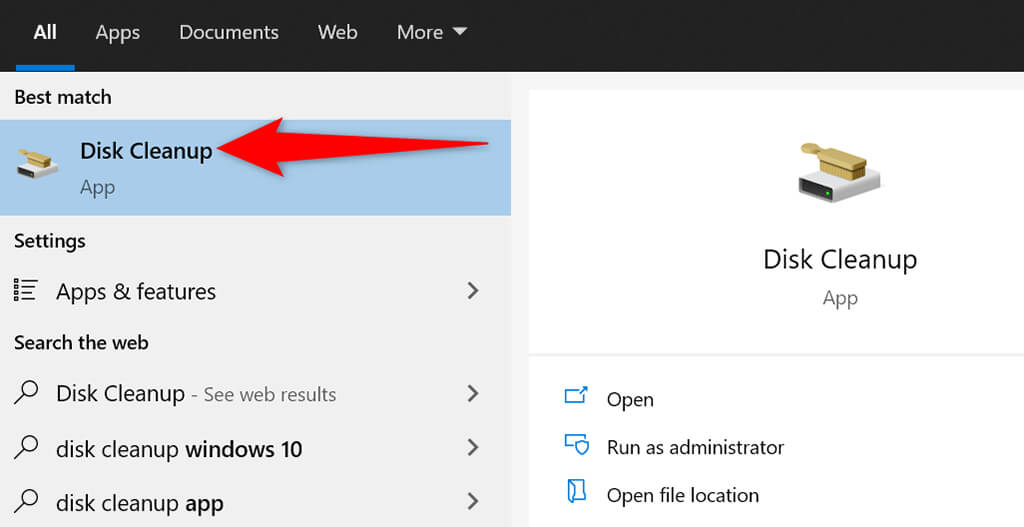Click the magnifier icon beside Disk Cleanup web result
Image resolution: width=1024 pixels, height=527 pixels.
click(x=26, y=393)
